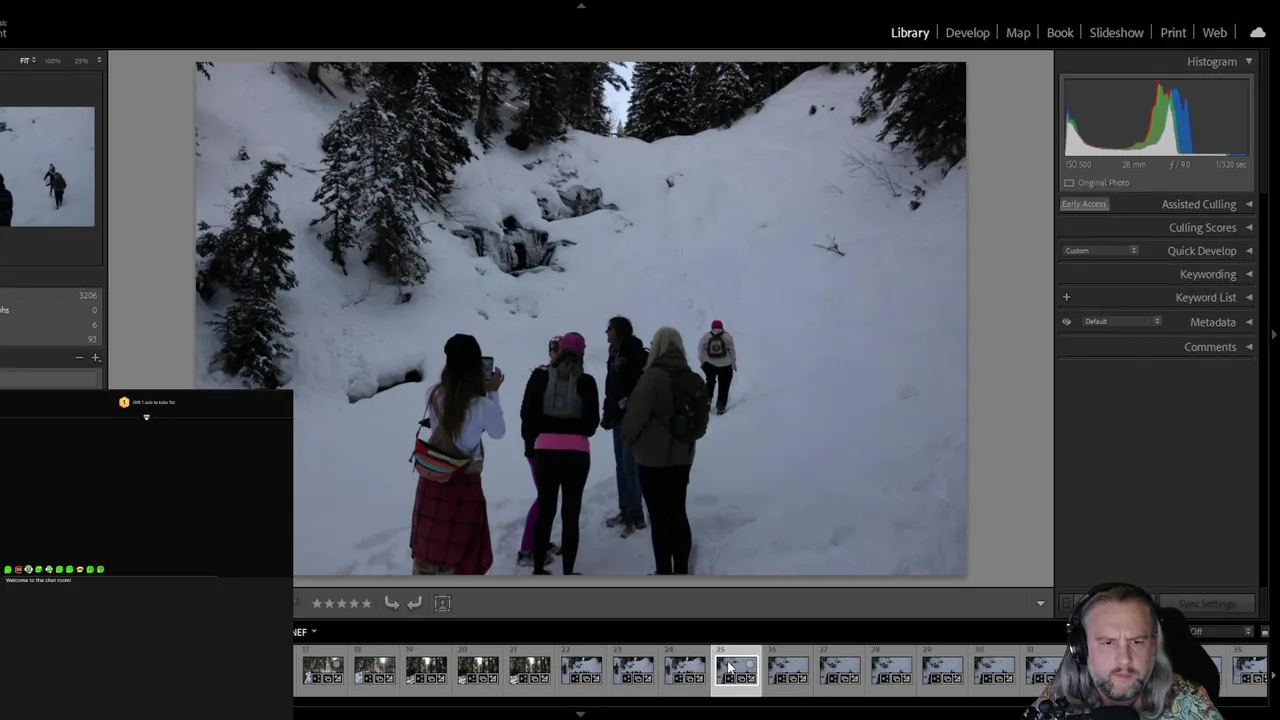
Task: Collapse the top module bar with the arrow
Action: tap(581, 5)
